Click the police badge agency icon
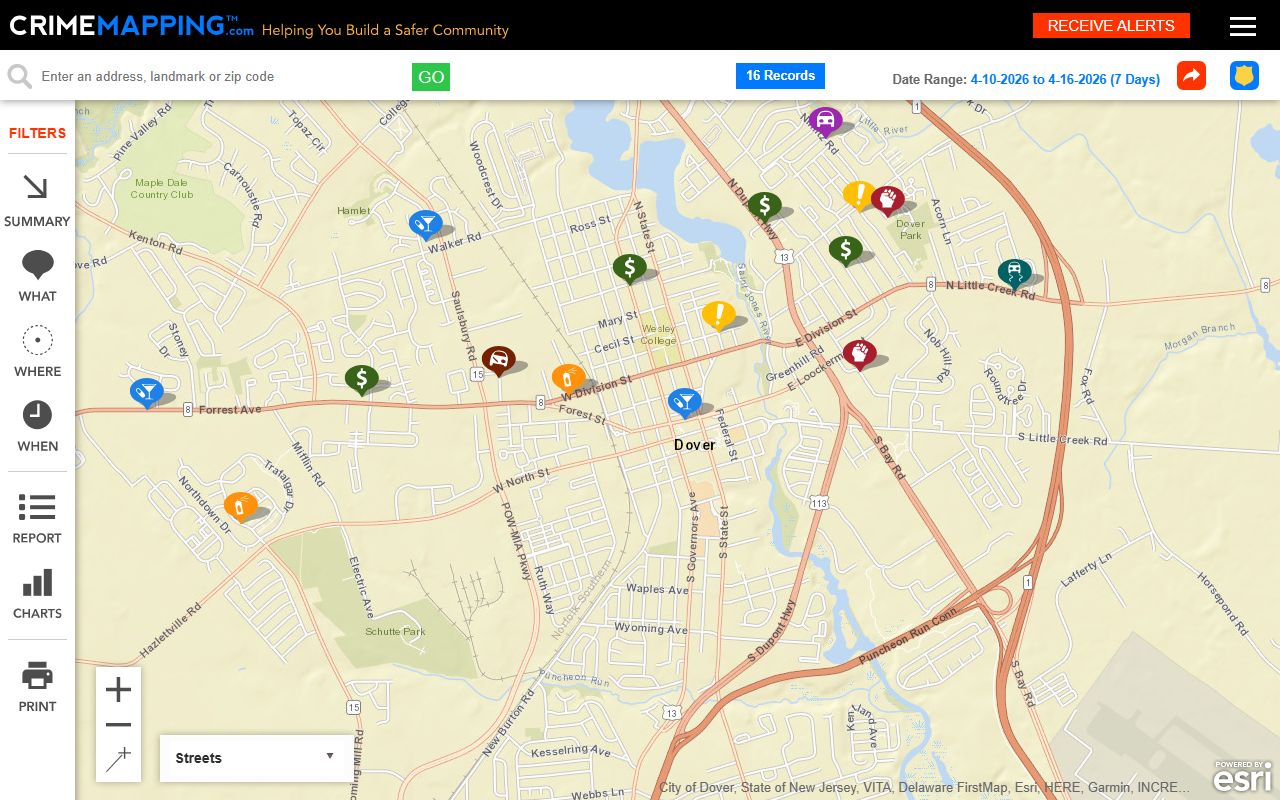Screen dimensions: 1280x800 pyautogui.click(x=1245, y=76)
